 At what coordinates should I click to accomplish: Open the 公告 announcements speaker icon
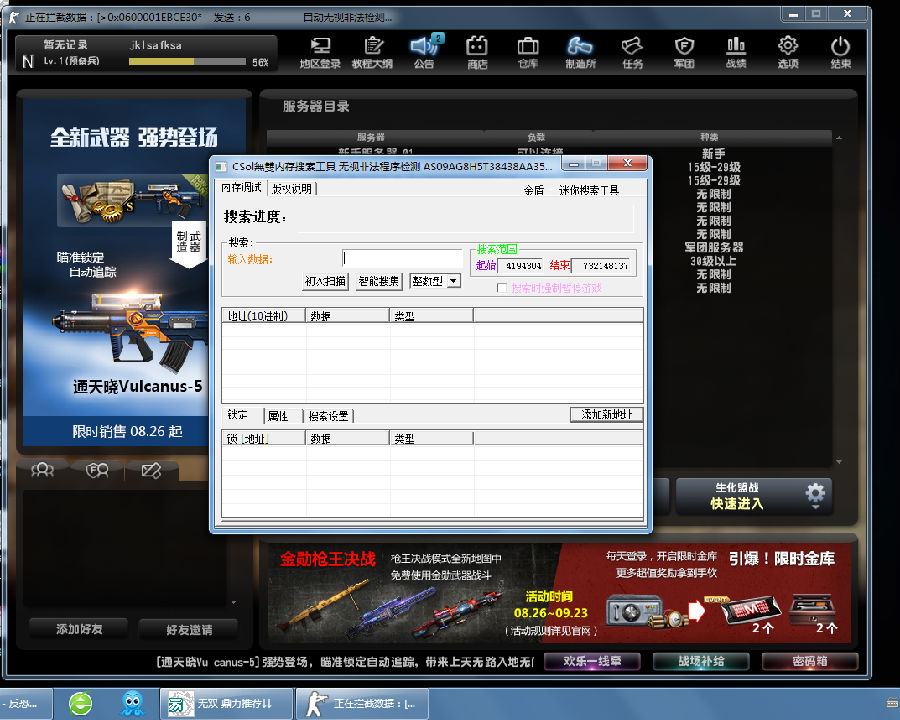pyautogui.click(x=424, y=52)
